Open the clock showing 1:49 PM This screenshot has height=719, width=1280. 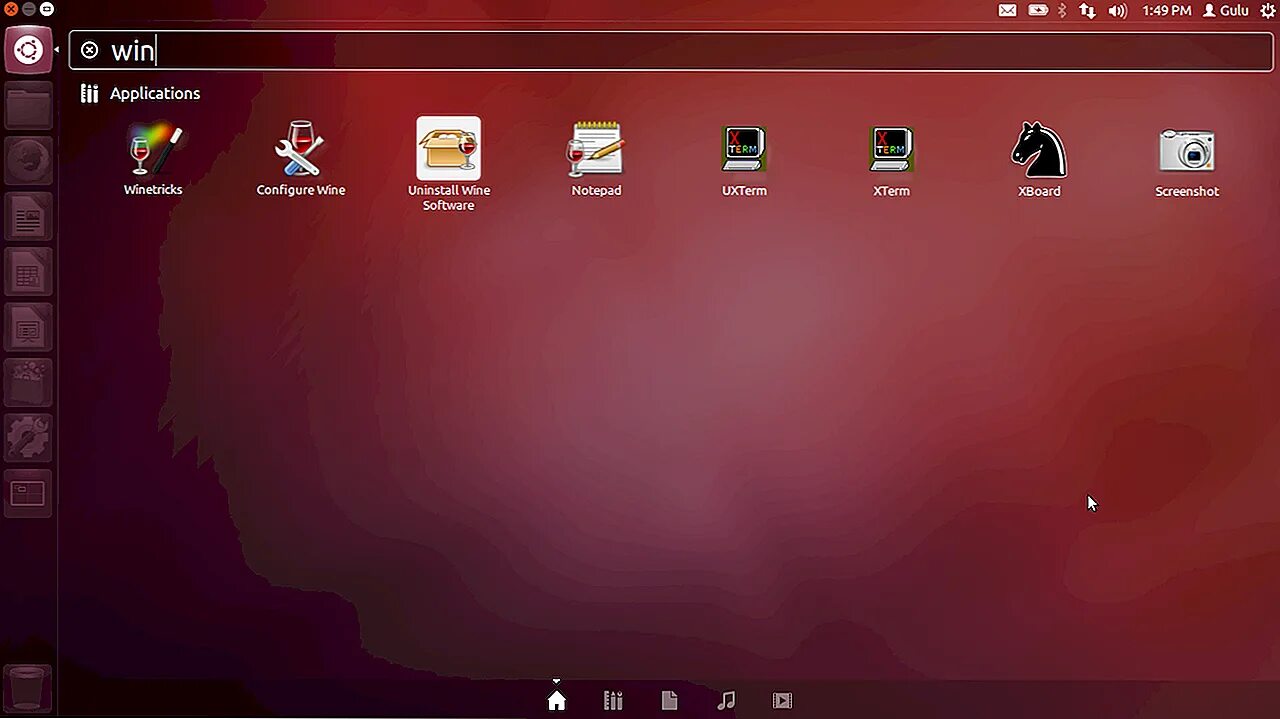tap(1166, 11)
